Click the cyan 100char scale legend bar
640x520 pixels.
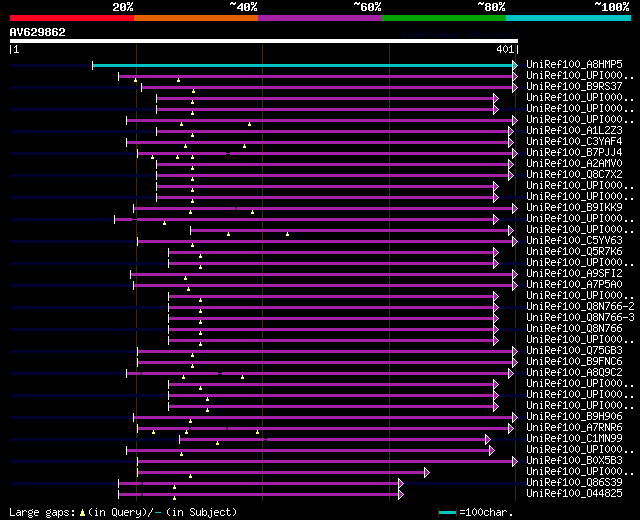coord(447,512)
